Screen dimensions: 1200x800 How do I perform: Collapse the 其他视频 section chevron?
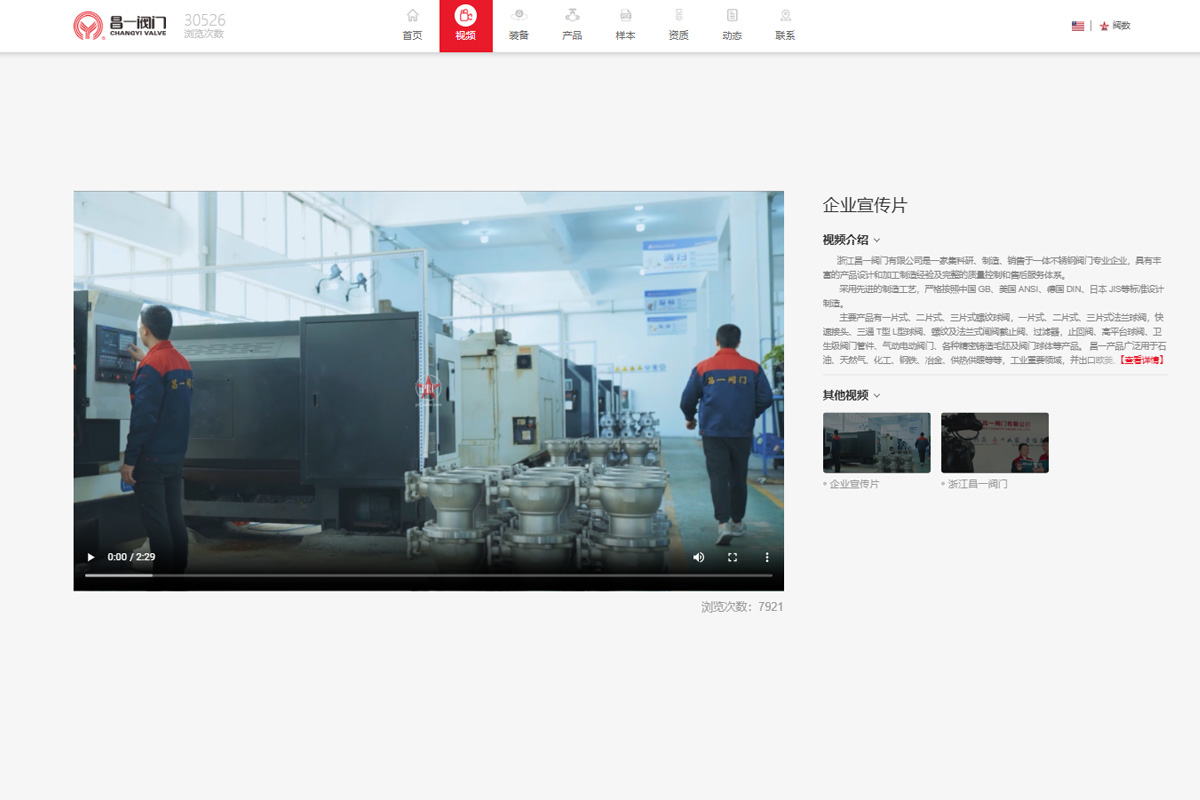(x=877, y=395)
